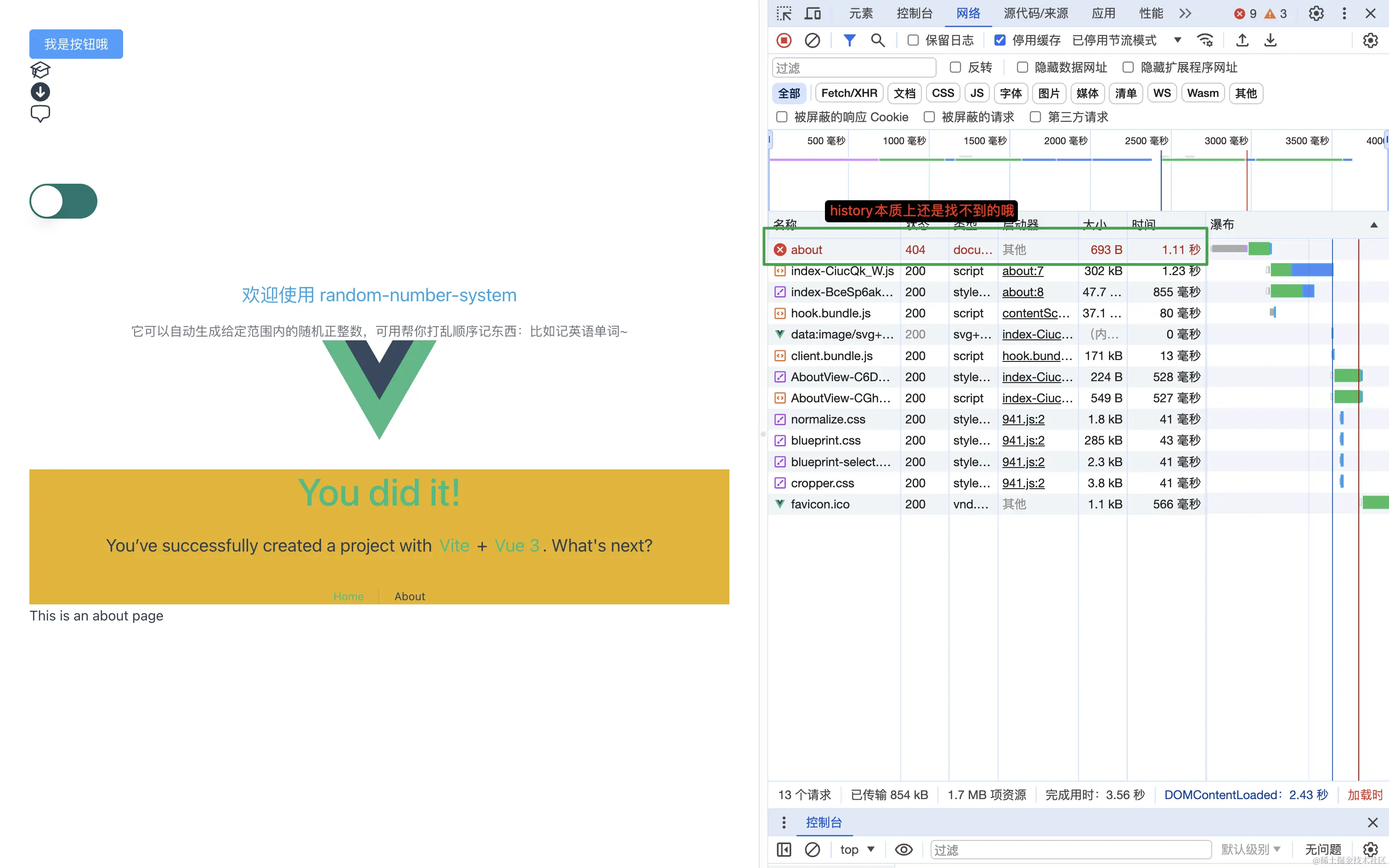This screenshot has width=1389, height=868.
Task: Toggle the network filter funnel icon
Action: tap(849, 40)
